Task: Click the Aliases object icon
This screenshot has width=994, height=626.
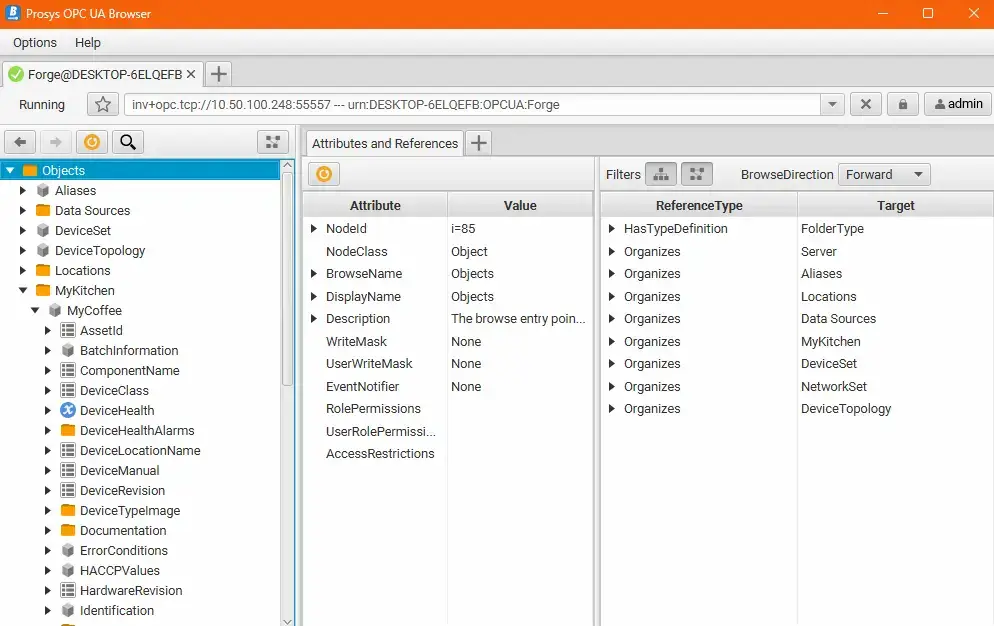Action: [43, 190]
